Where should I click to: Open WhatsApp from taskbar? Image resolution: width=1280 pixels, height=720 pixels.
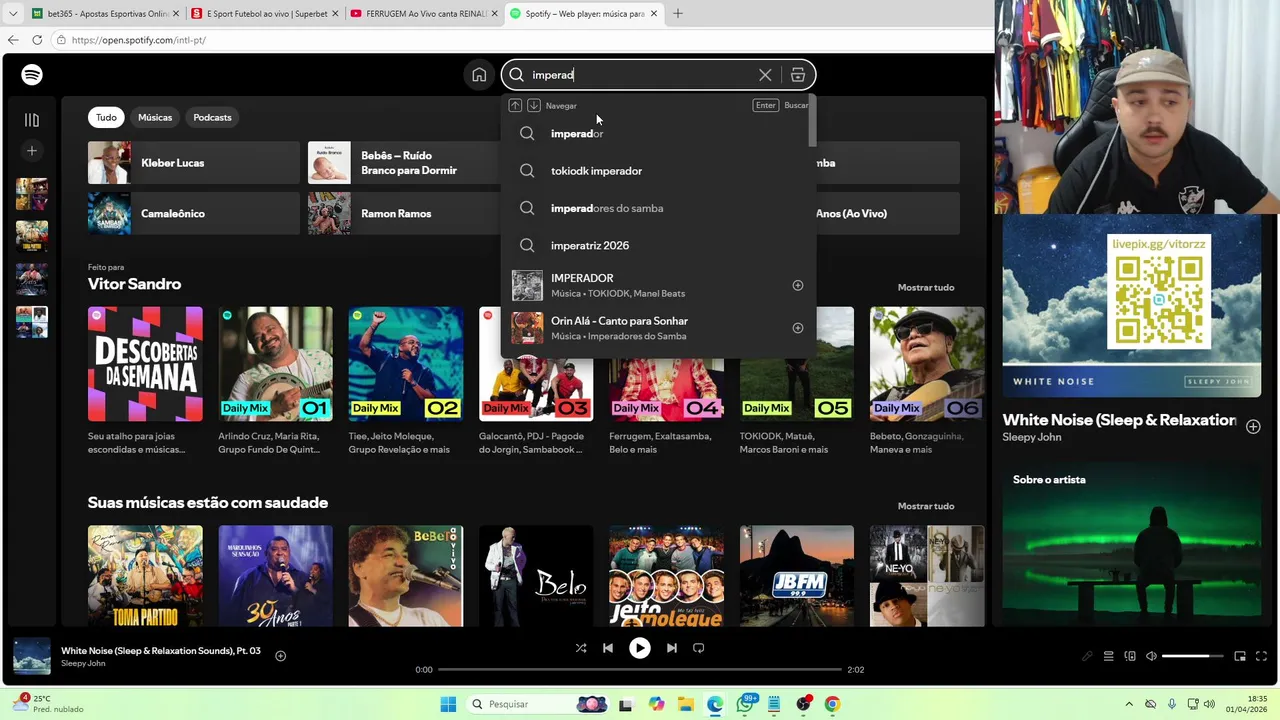[745, 704]
